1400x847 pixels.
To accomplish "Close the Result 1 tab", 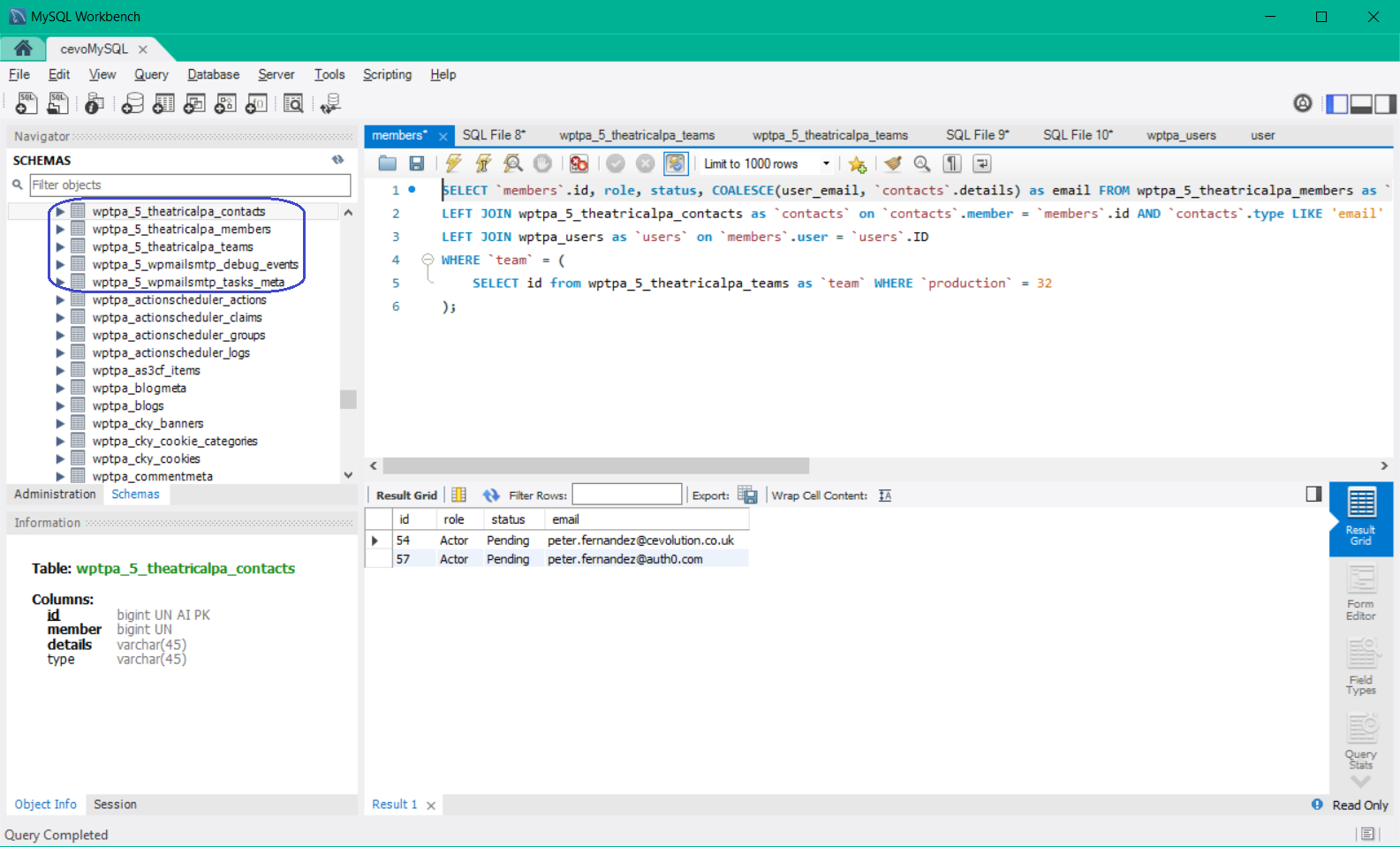I will 431,805.
